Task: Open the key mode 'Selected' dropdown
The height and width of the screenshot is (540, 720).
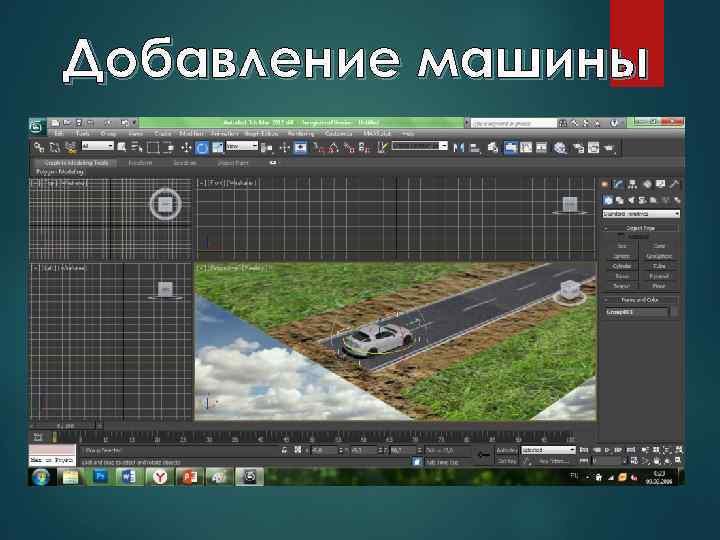Action: (548, 450)
